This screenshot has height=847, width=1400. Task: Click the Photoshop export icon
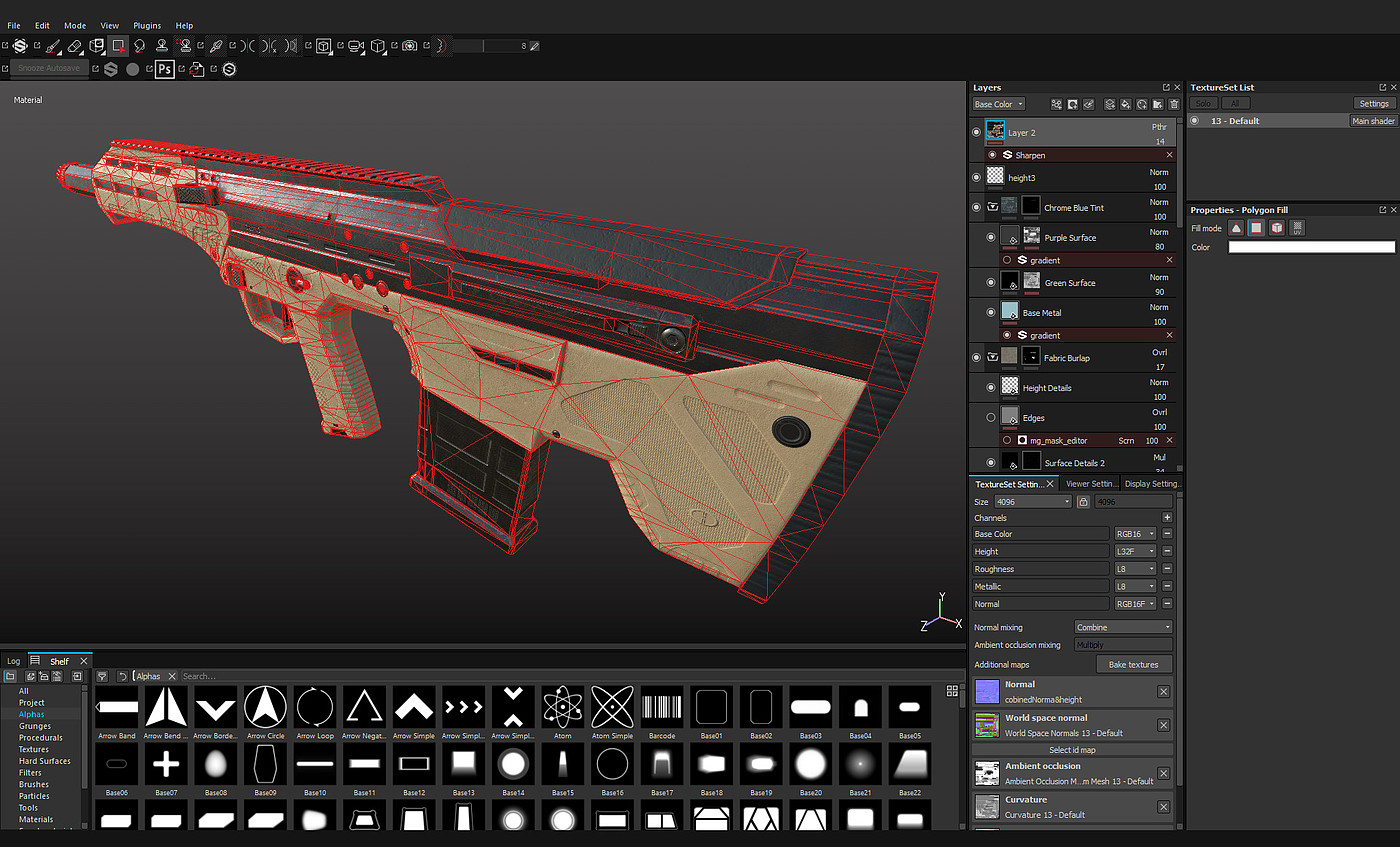coord(165,69)
